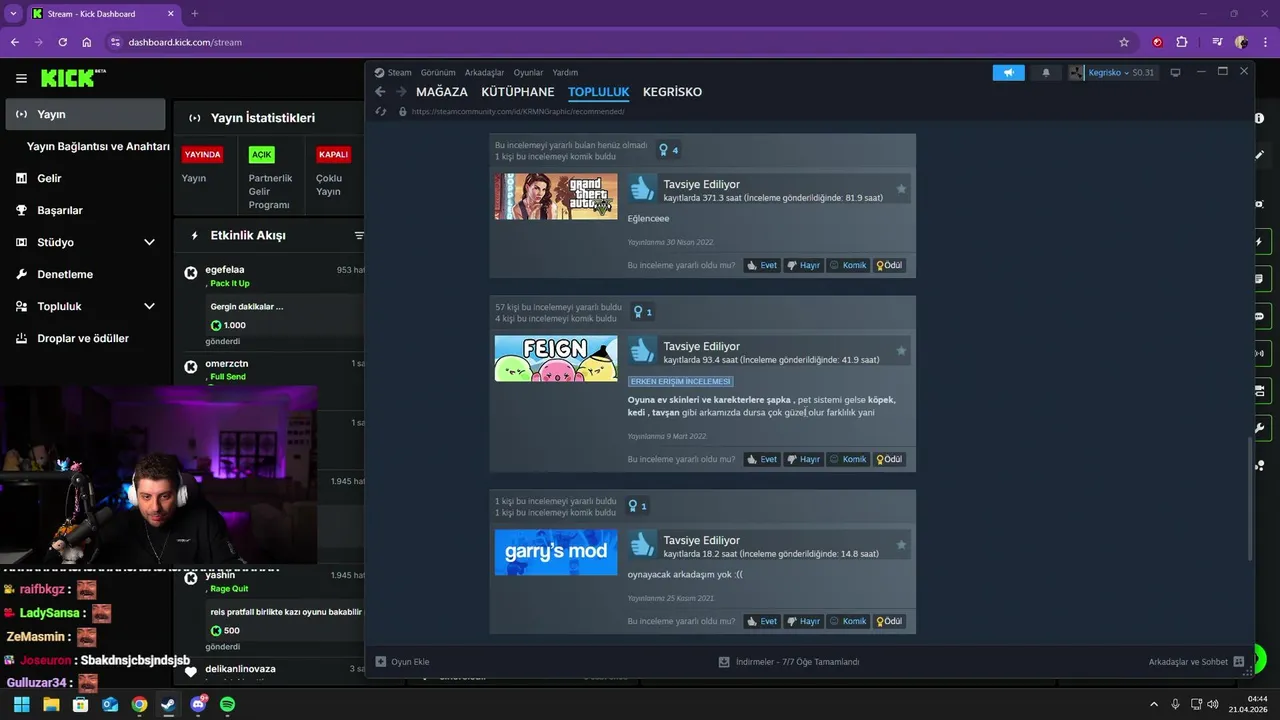1280x720 pixels.
Task: Open Denetleme in the Kick sidebar
Action: (x=65, y=274)
